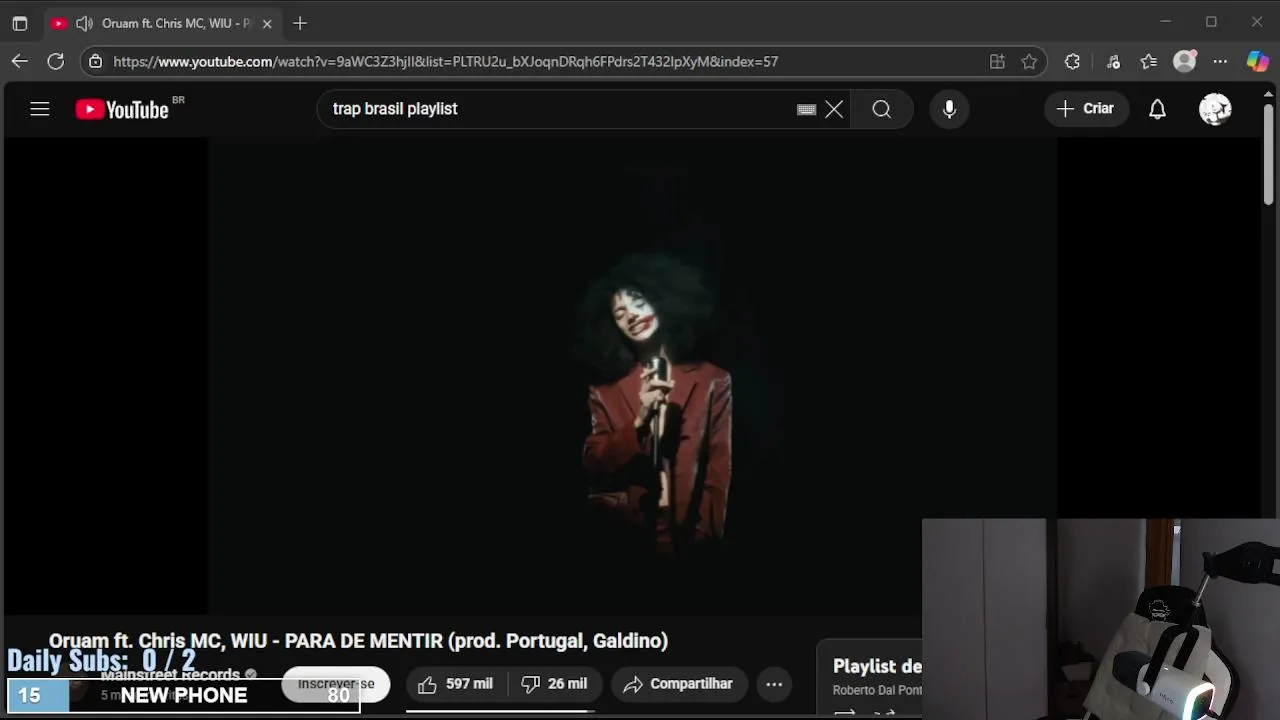This screenshot has width=1280, height=720.
Task: Click the browser address bar URL
Action: pyautogui.click(x=445, y=61)
